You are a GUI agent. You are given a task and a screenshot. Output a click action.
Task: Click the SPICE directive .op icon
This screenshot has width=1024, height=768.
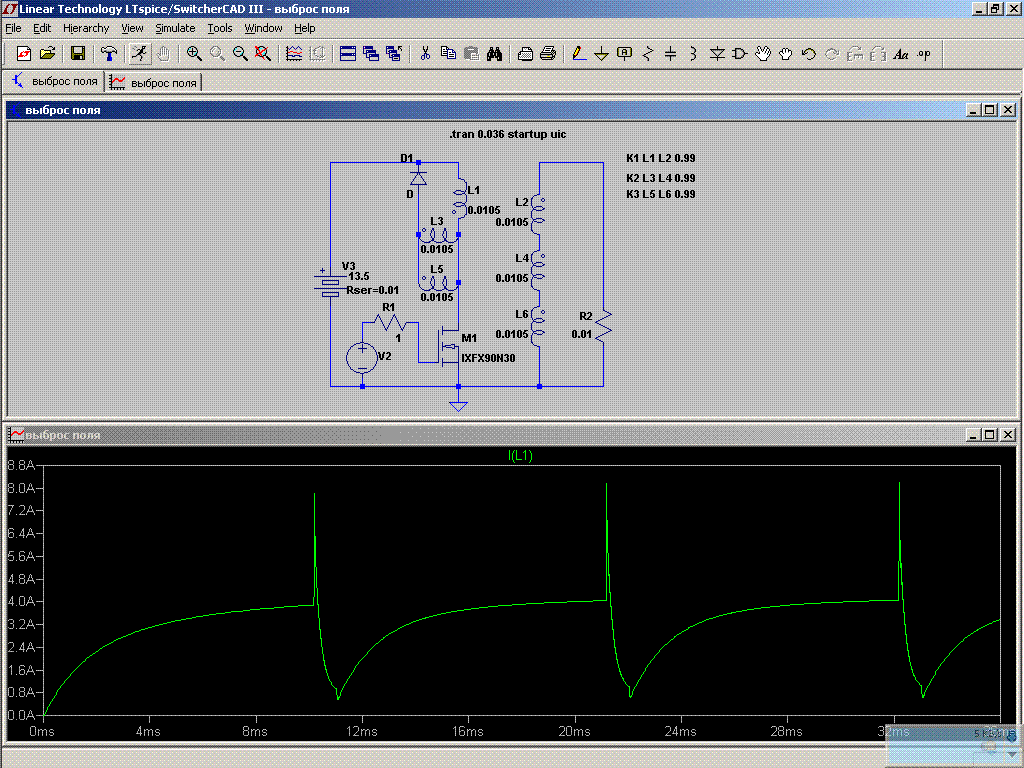pos(923,54)
